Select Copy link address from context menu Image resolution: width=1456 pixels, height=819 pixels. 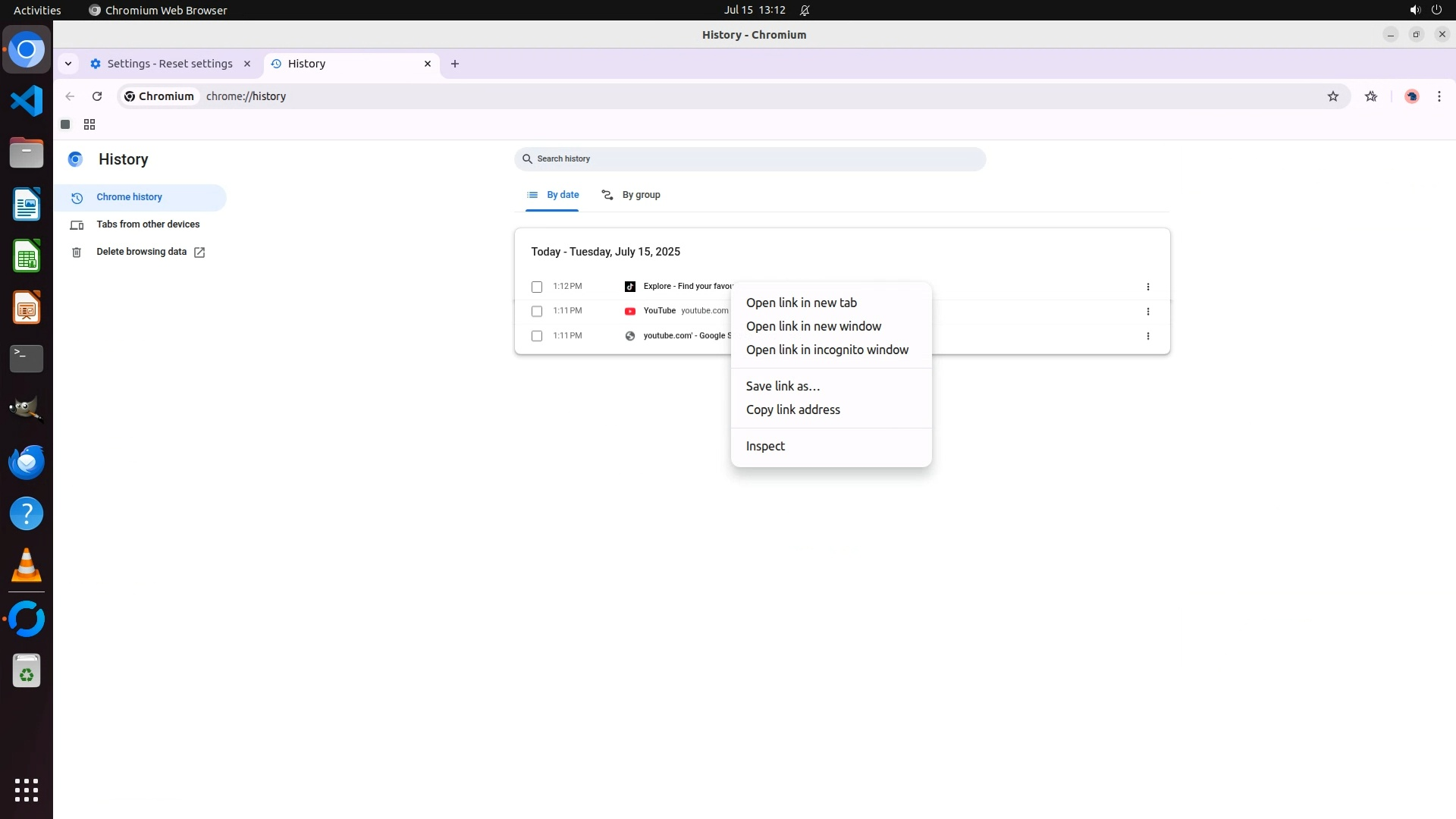click(792, 409)
